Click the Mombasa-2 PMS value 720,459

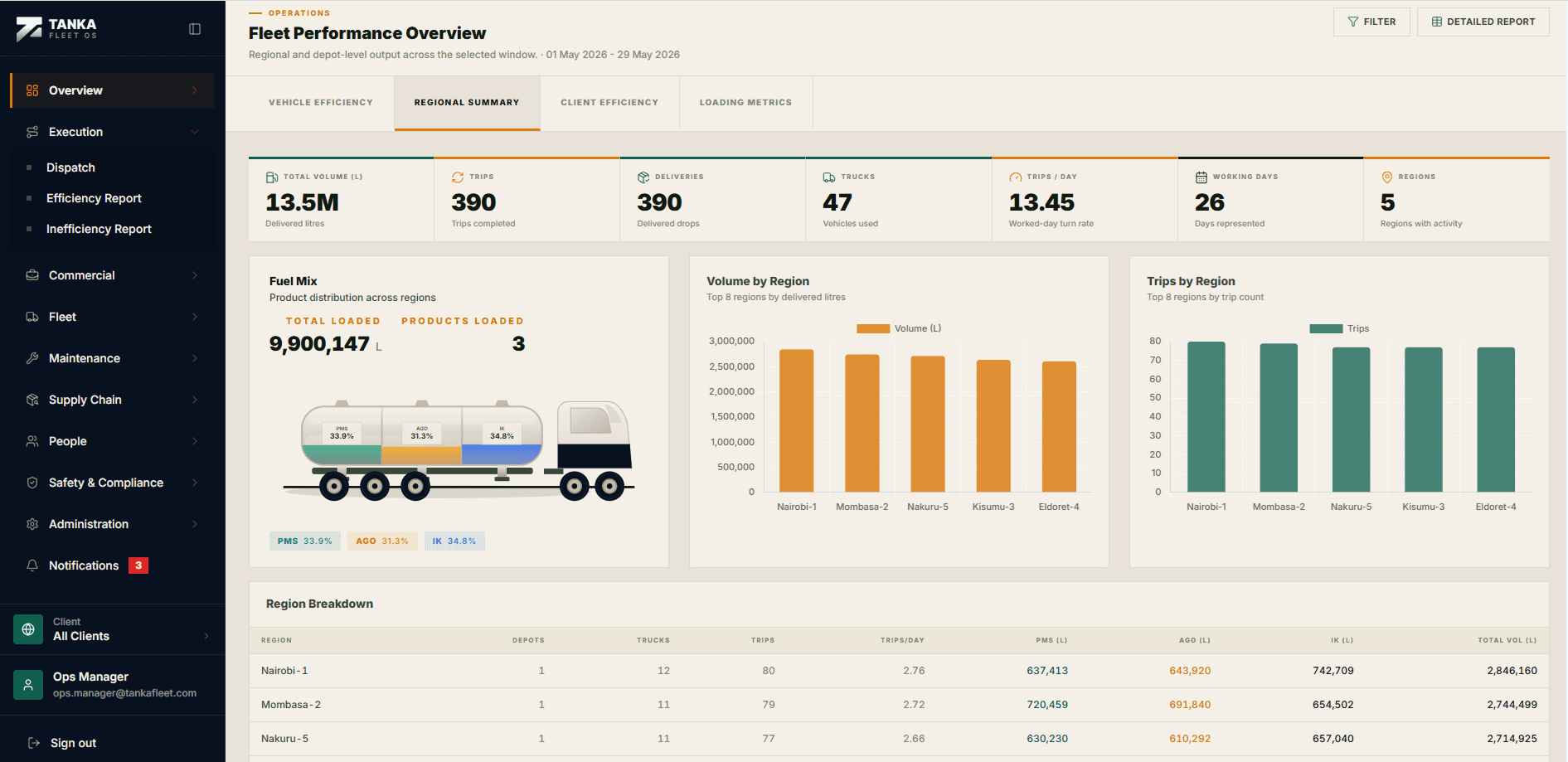pyautogui.click(x=1047, y=705)
